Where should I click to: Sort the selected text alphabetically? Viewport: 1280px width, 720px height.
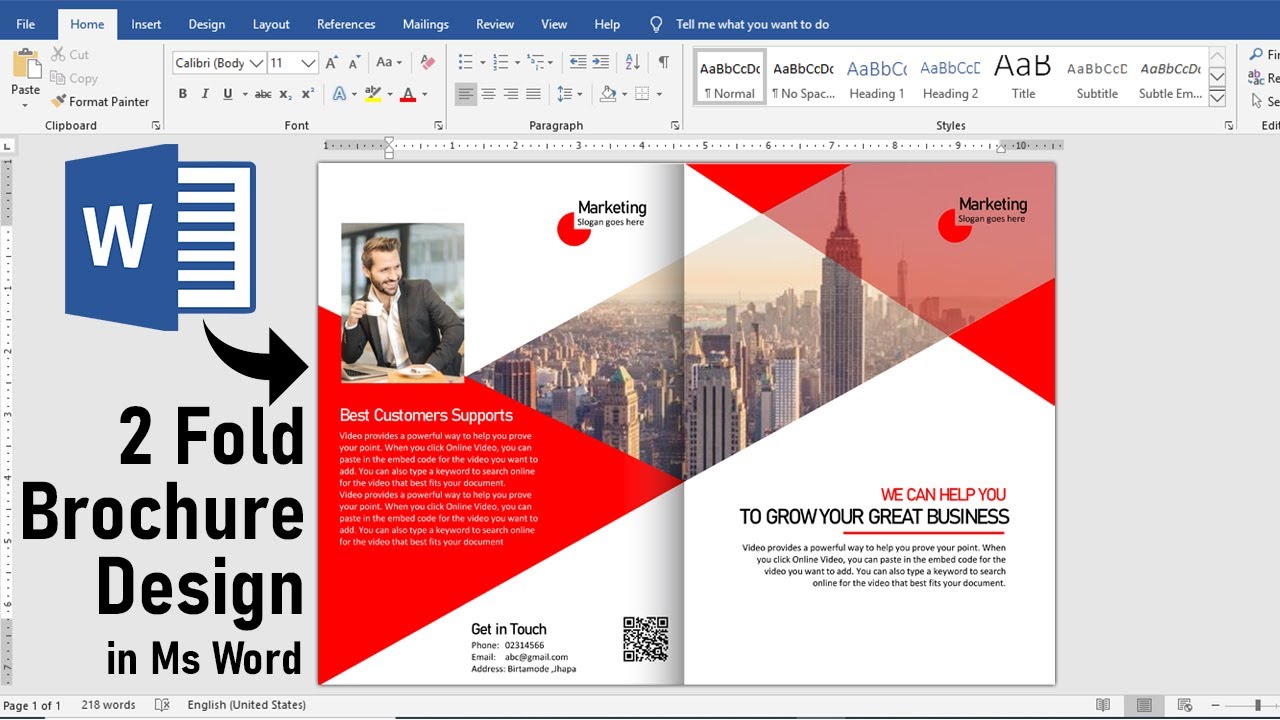[632, 63]
